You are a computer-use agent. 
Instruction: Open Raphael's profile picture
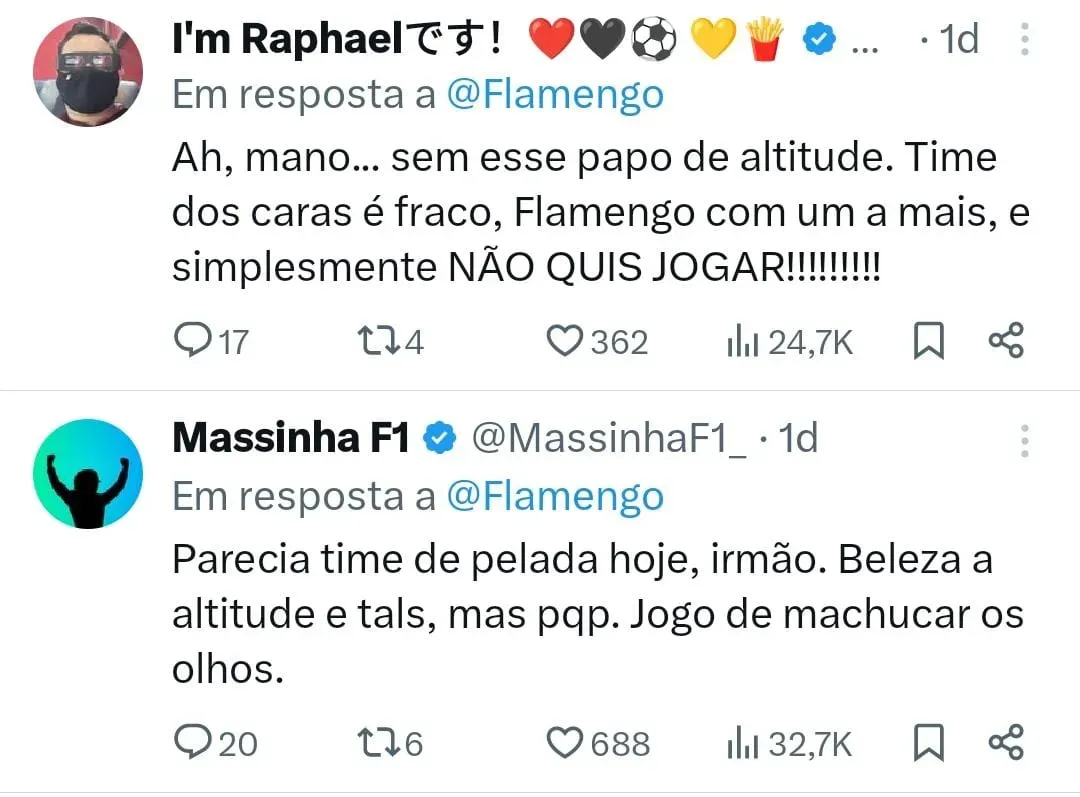pyautogui.click(x=88, y=71)
